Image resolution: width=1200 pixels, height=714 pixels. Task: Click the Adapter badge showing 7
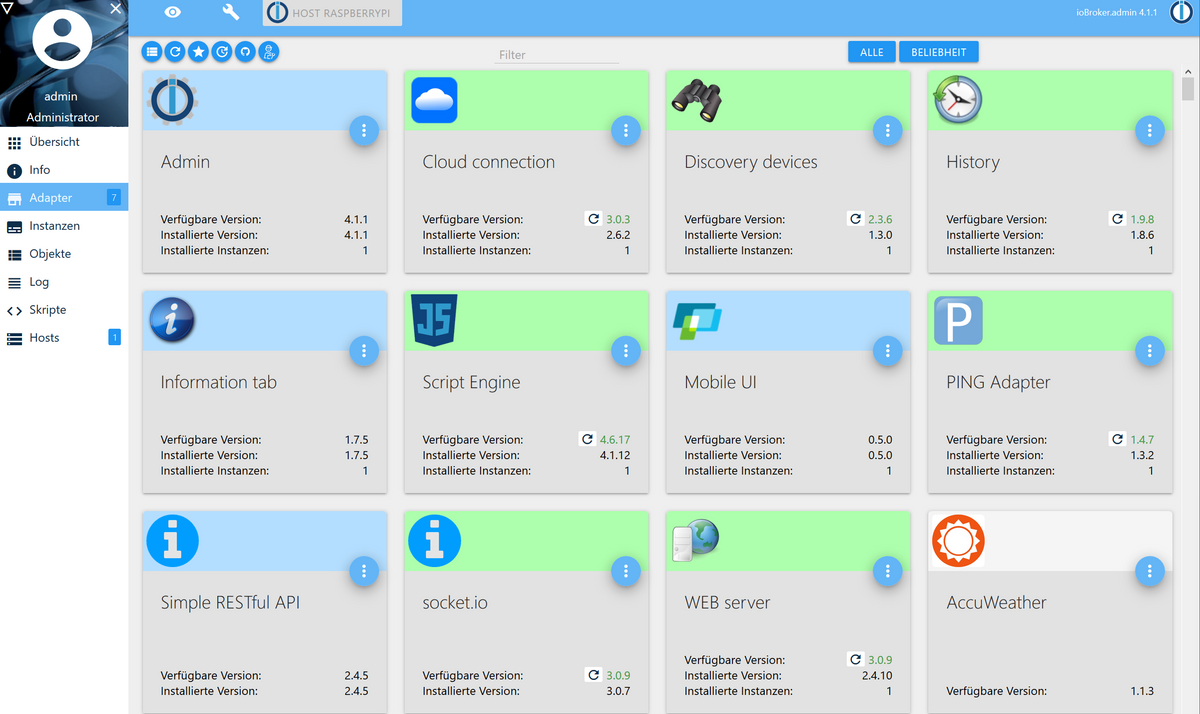coord(114,198)
